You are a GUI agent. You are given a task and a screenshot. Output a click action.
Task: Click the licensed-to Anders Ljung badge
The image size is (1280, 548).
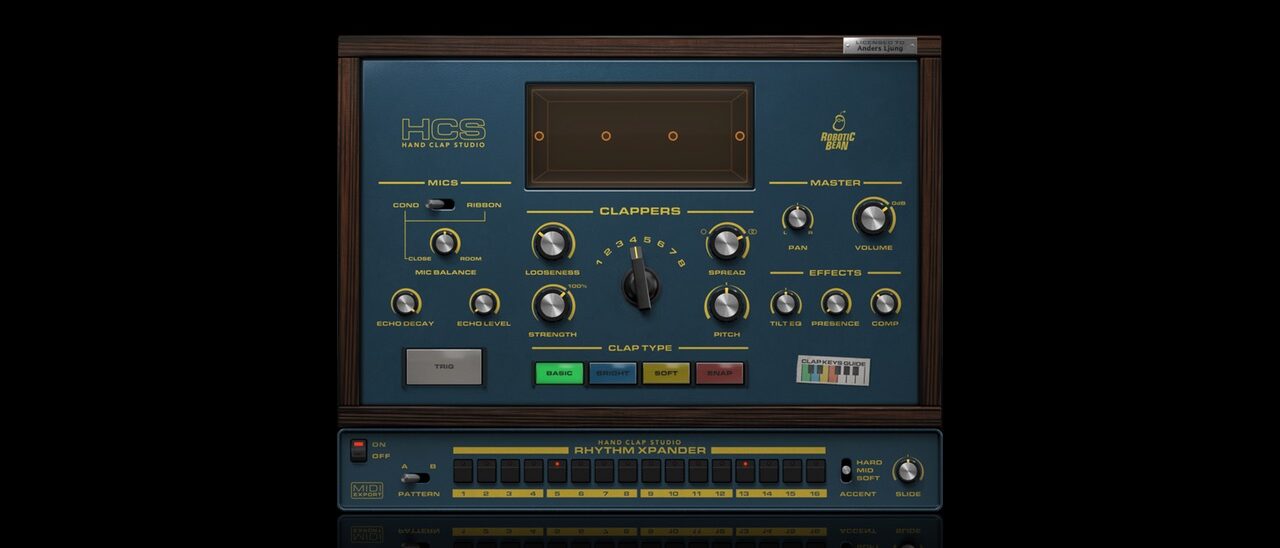880,45
